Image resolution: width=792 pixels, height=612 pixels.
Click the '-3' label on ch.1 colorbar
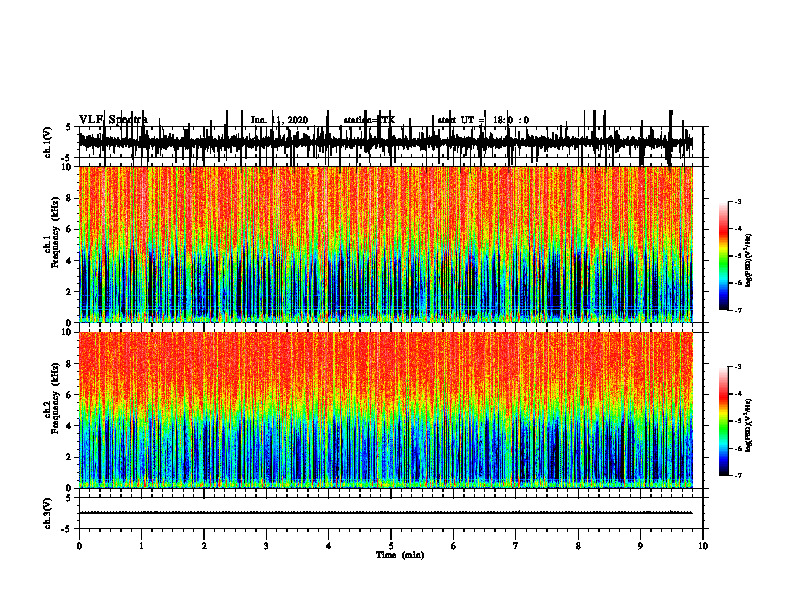(x=738, y=201)
